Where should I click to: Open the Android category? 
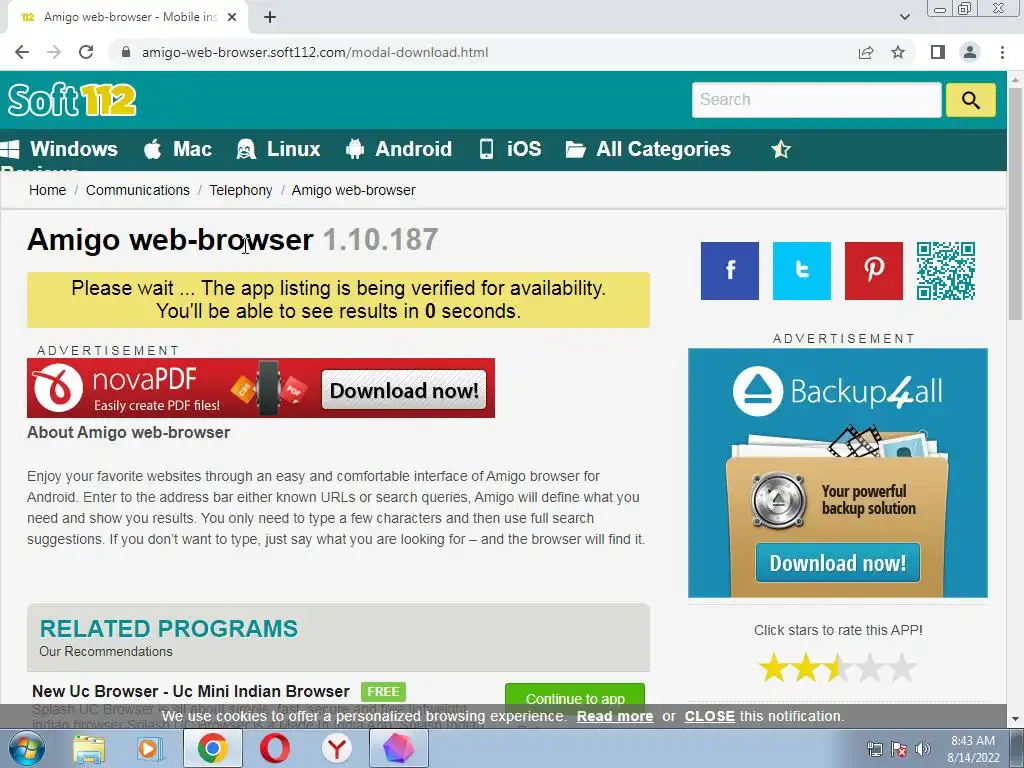pyautogui.click(x=398, y=149)
